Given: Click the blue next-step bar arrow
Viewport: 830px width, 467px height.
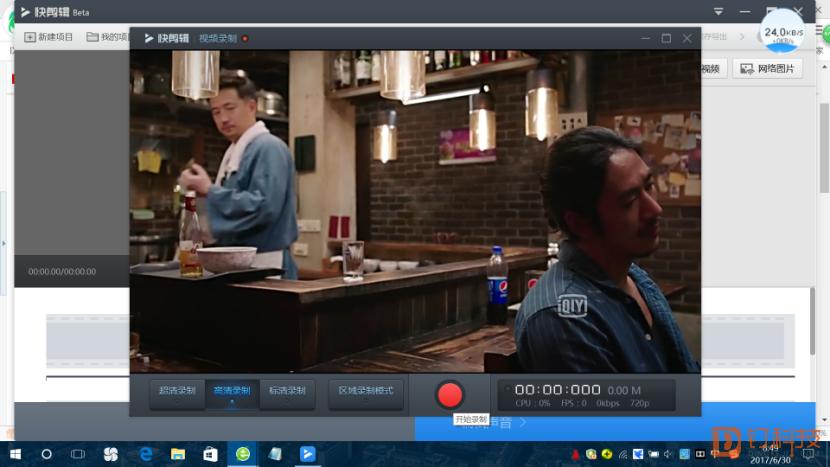Looking at the screenshot, I should [x=523, y=423].
